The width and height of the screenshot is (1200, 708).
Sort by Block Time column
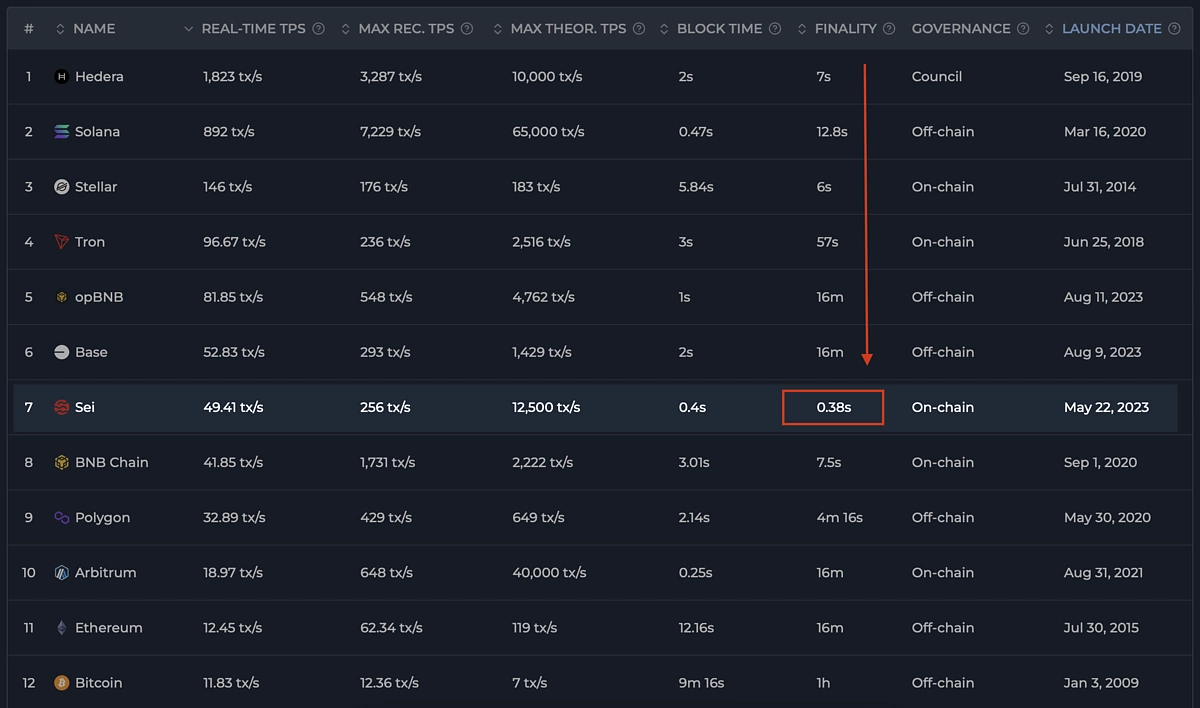719,29
